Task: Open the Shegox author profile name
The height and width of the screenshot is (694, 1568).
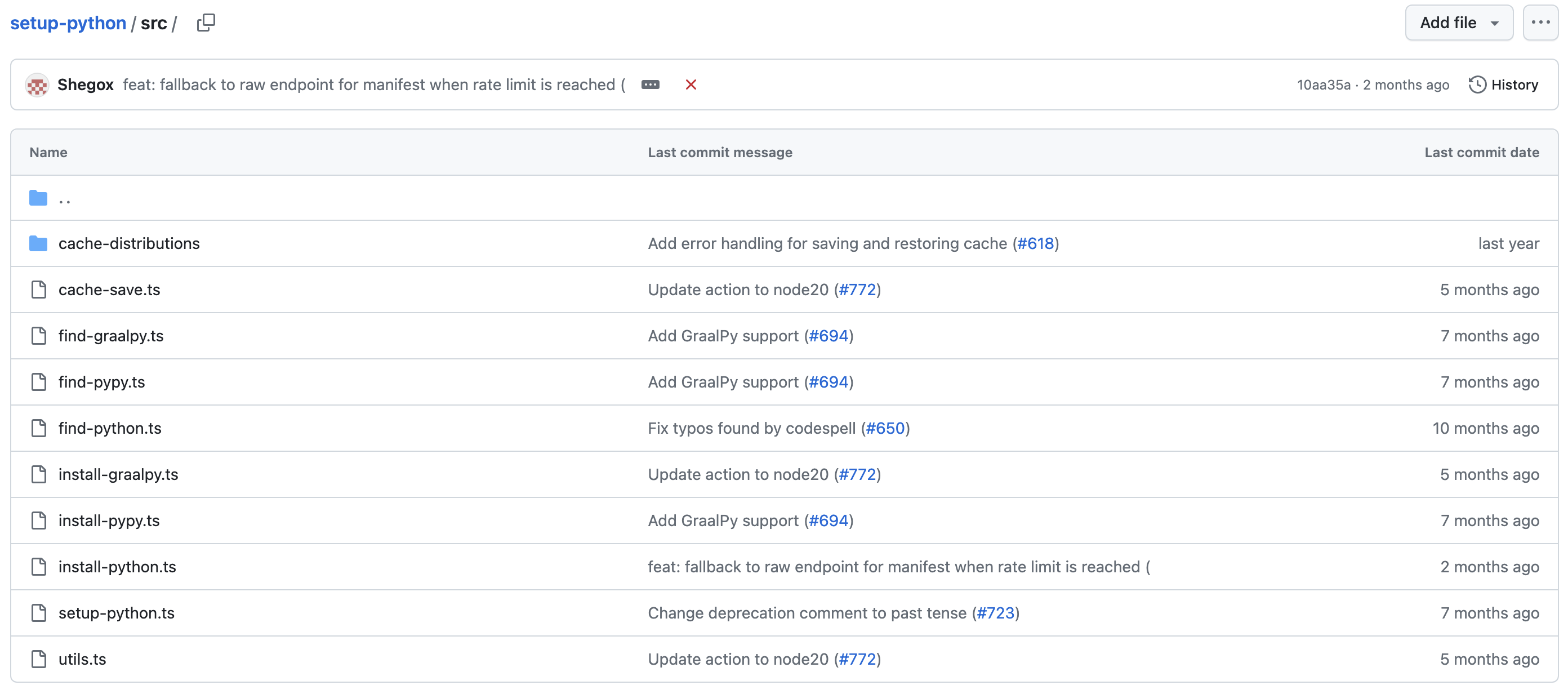Action: click(x=85, y=84)
